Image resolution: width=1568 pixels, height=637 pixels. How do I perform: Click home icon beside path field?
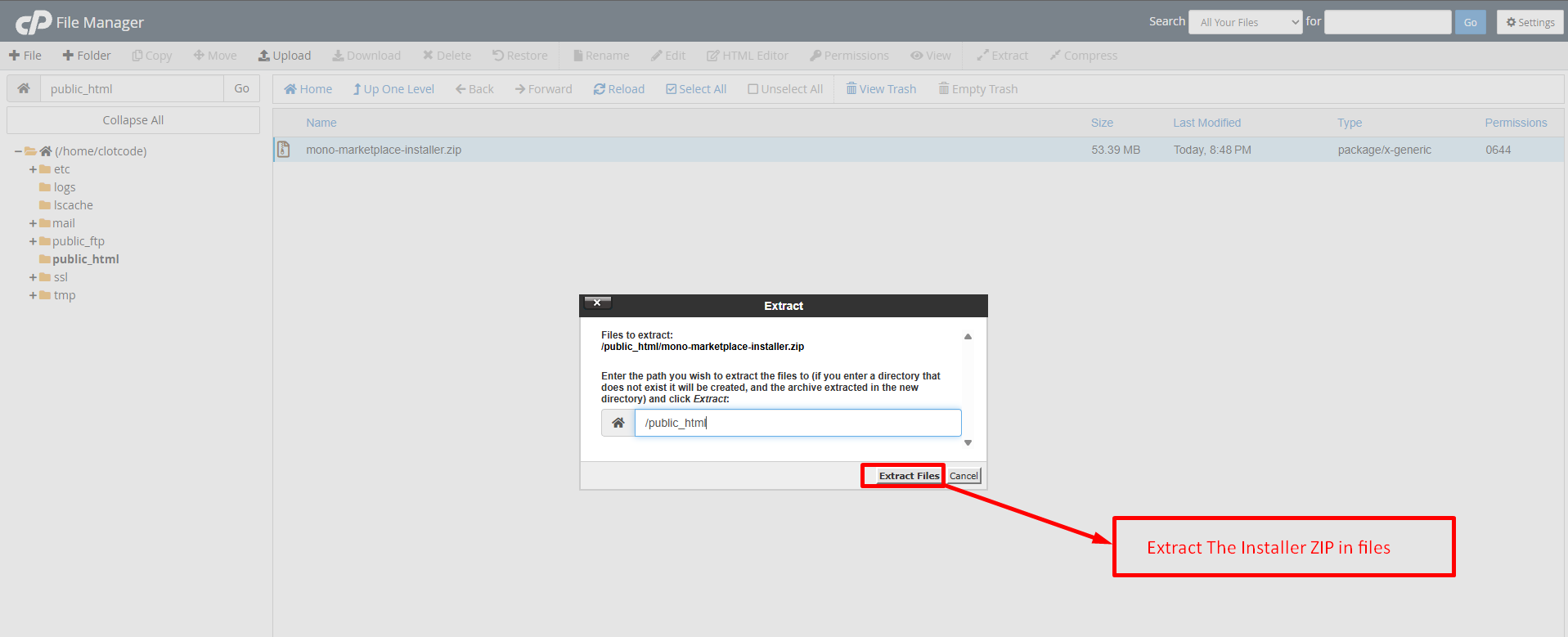(24, 88)
